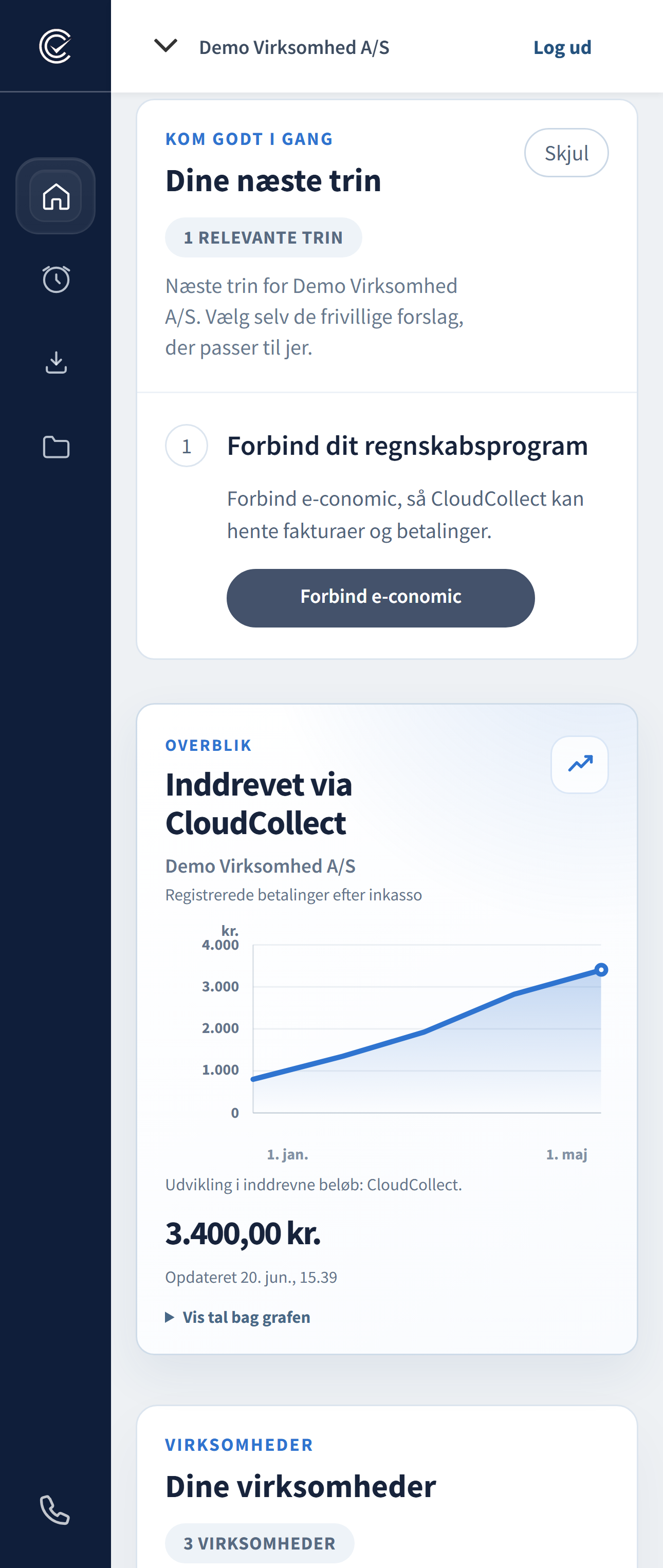Click the '1. maj' axis label
This screenshot has height=1568, width=663.
pyautogui.click(x=566, y=1154)
